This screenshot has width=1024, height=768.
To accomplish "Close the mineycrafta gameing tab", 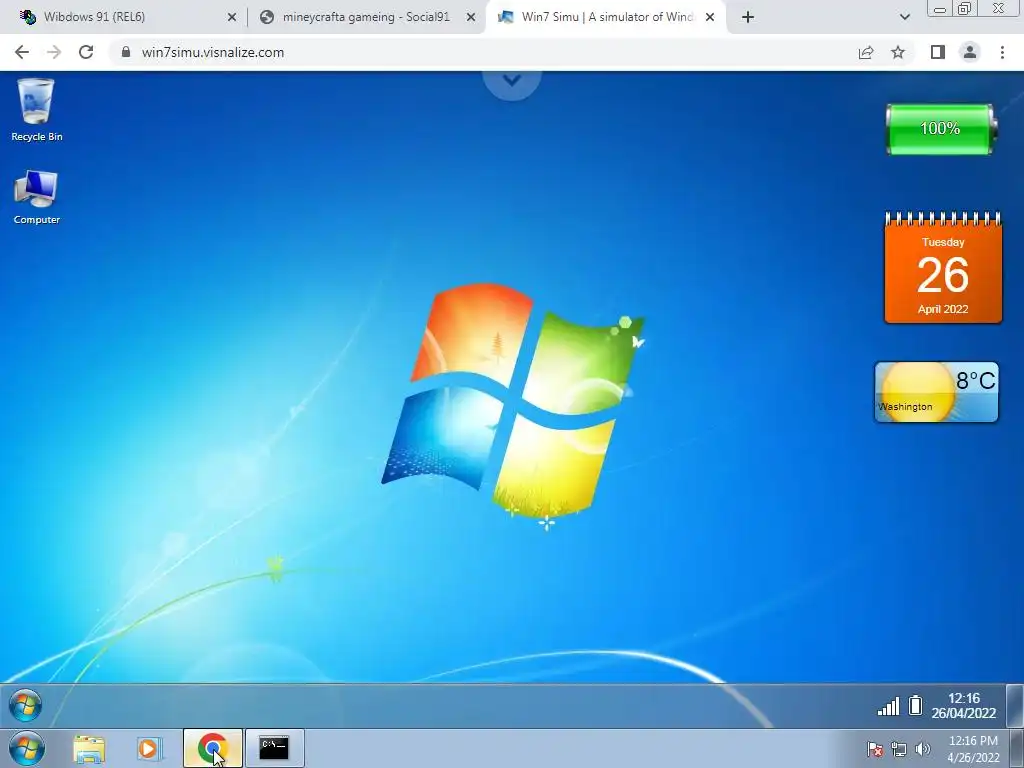I will (471, 18).
